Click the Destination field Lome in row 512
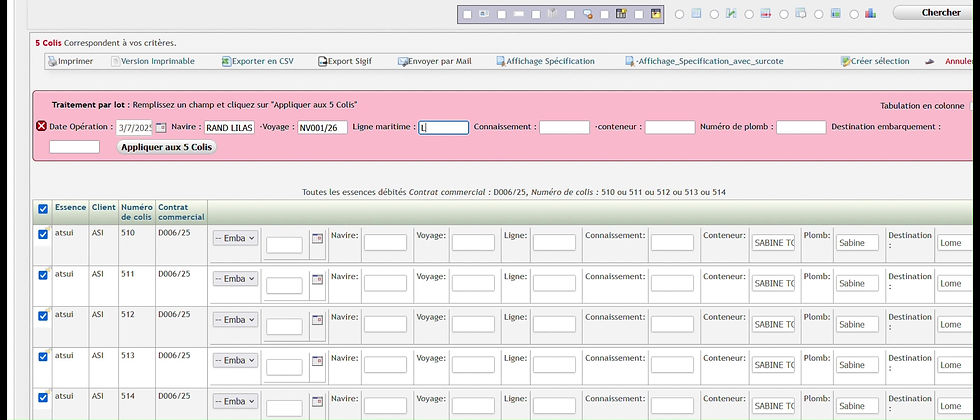 954,324
